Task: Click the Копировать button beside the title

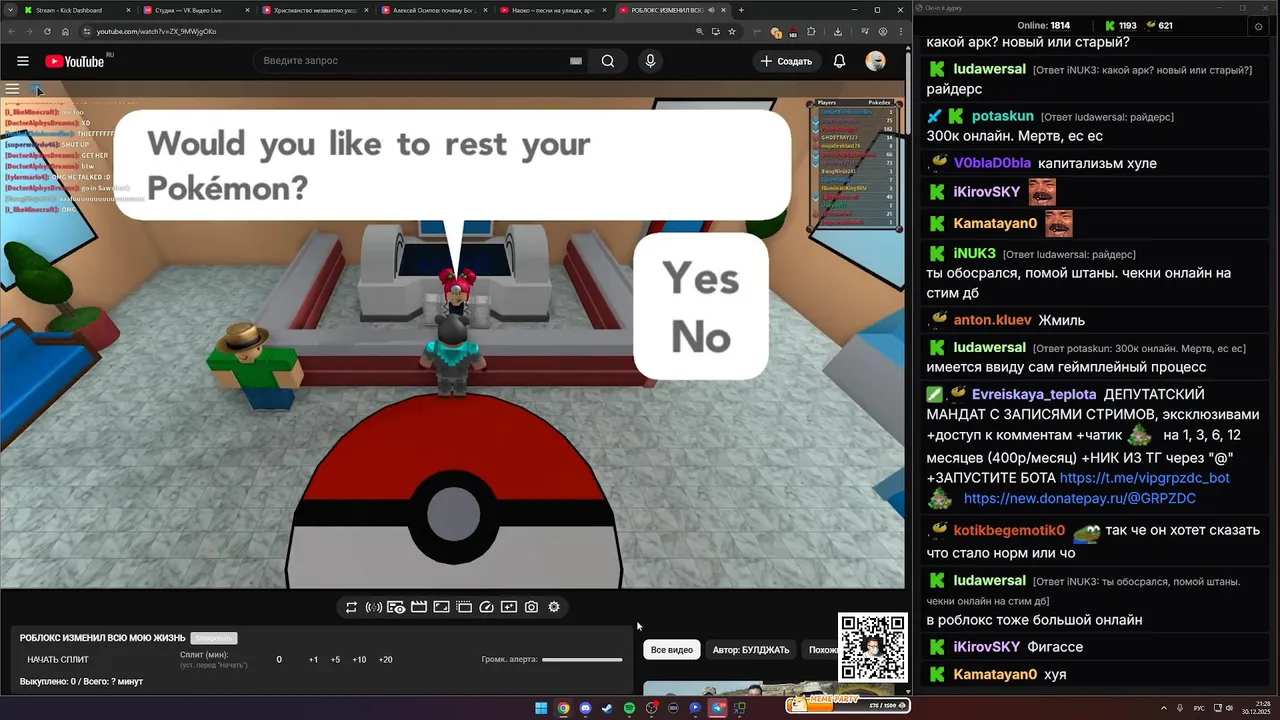Action: (x=214, y=638)
